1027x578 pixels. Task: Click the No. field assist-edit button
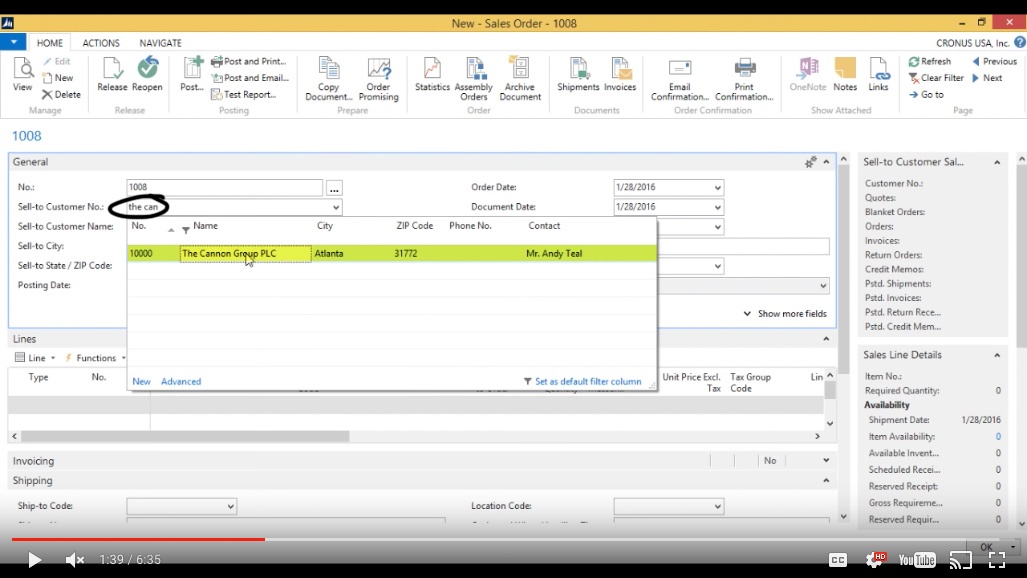334,188
